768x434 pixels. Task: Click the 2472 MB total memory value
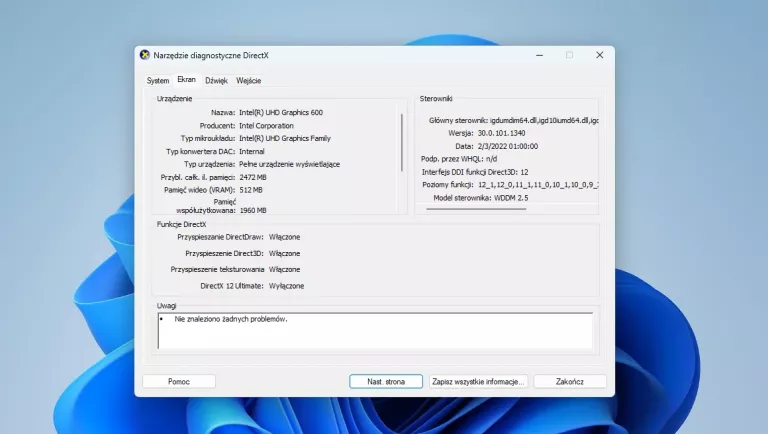253,177
